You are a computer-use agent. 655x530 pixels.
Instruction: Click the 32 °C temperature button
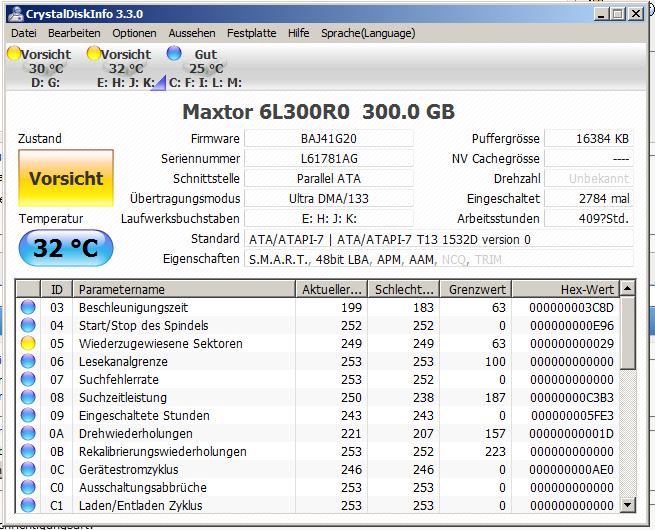tap(66, 248)
